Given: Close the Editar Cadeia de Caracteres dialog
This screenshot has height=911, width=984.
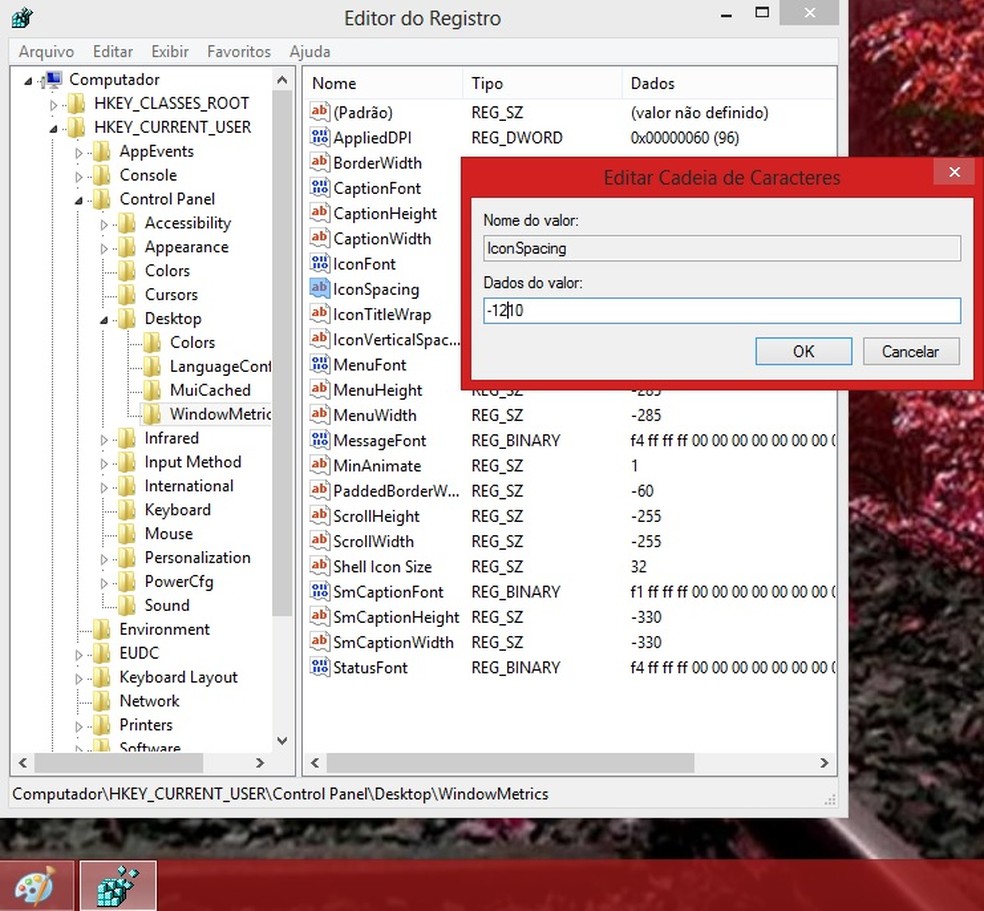Looking at the screenshot, I should click(954, 171).
